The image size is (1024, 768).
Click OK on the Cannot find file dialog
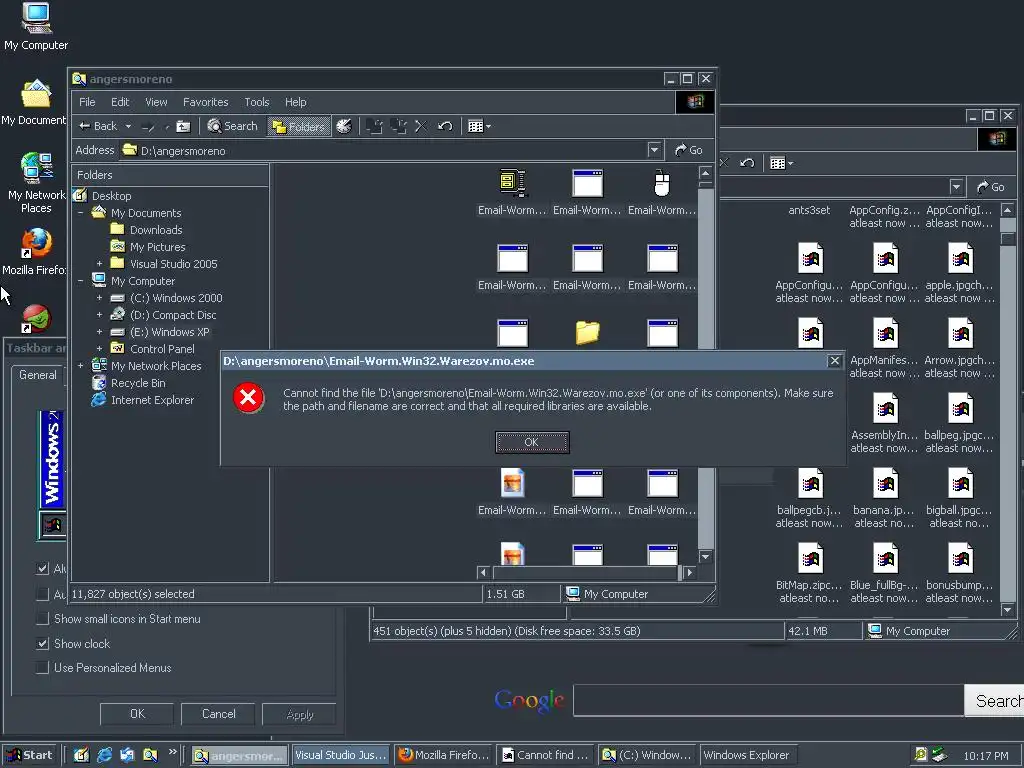point(532,442)
